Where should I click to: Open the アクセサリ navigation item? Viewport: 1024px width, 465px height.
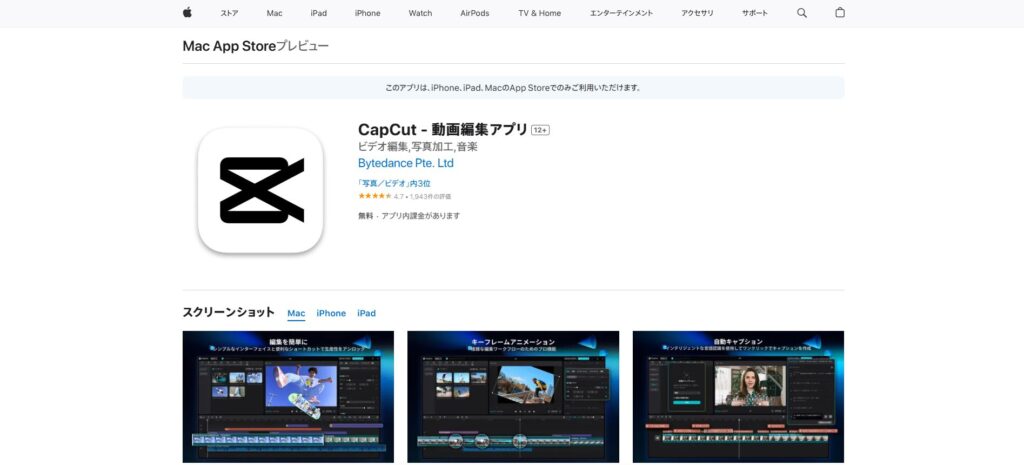point(697,13)
